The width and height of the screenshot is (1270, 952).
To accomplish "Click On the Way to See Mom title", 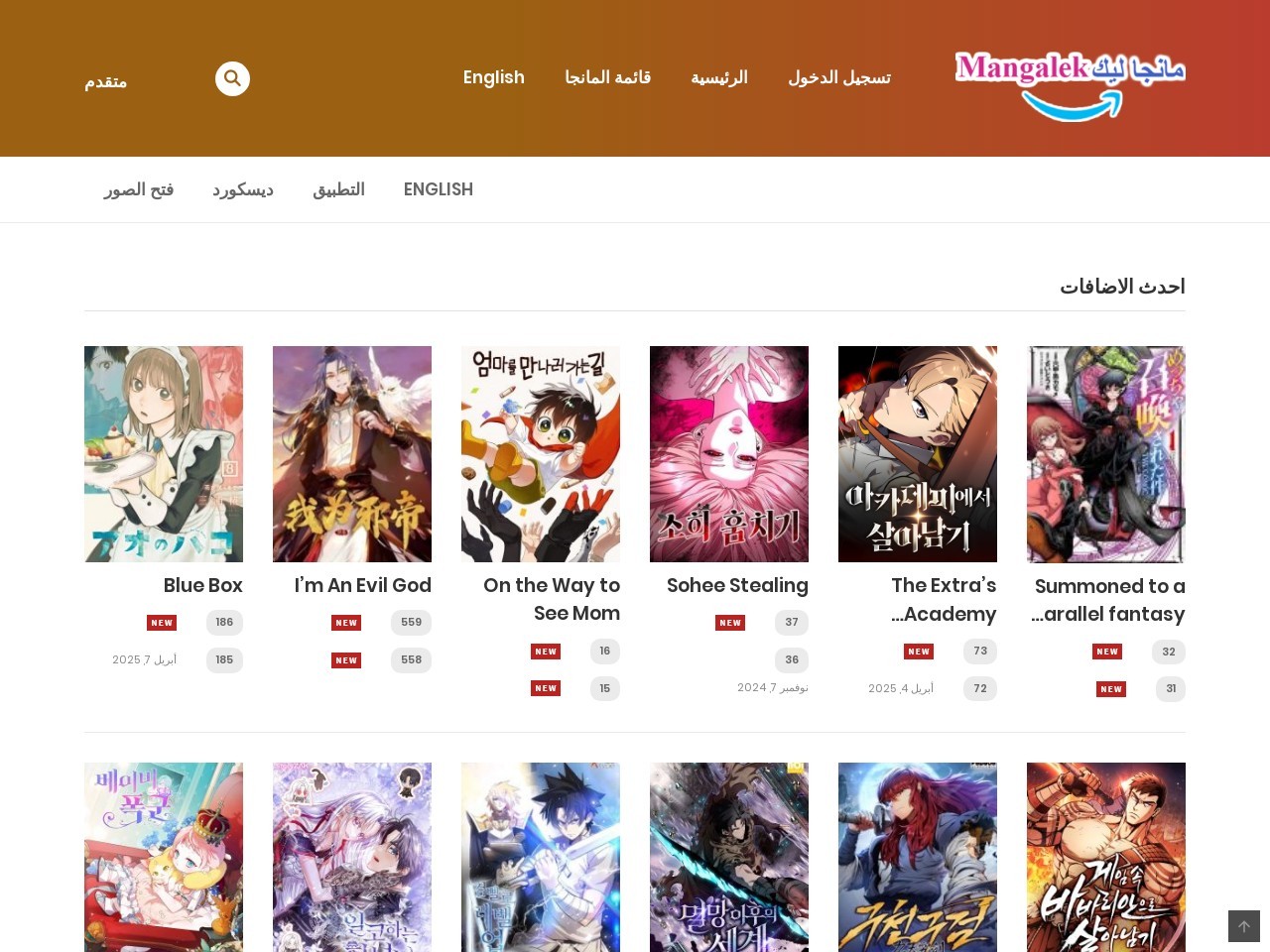I will pyautogui.click(x=552, y=599).
